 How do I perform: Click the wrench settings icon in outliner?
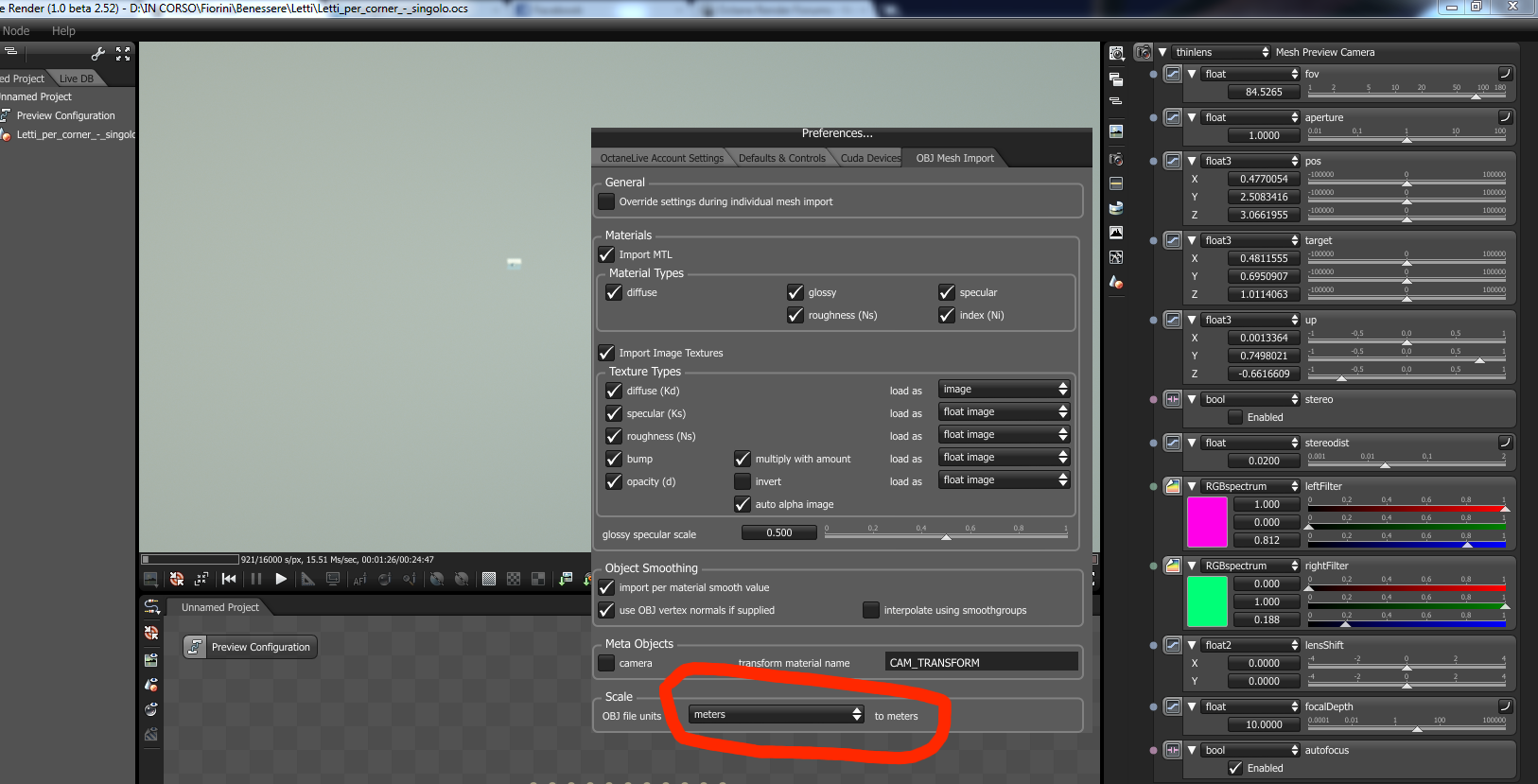coord(98,54)
